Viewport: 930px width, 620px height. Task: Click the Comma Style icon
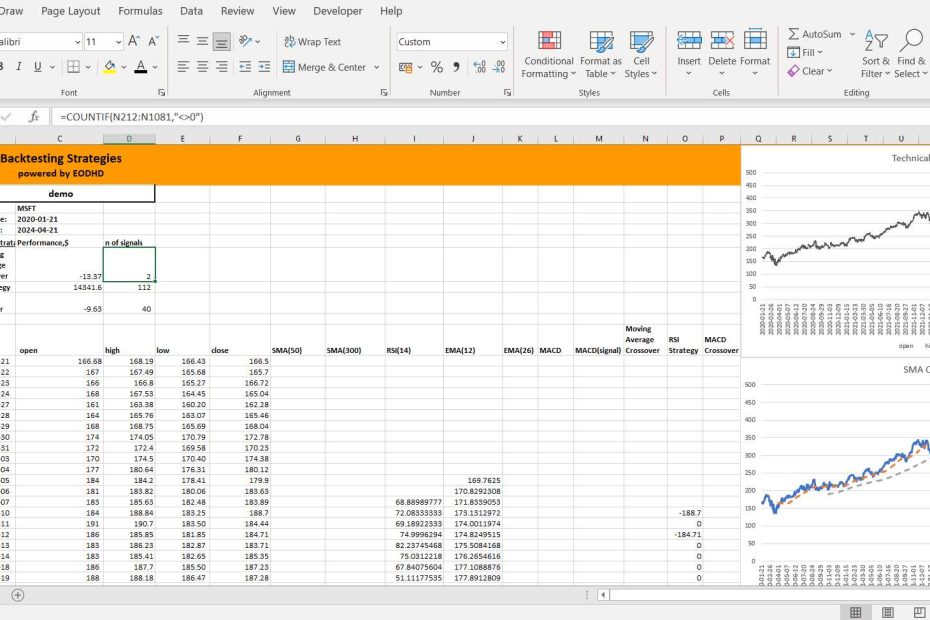click(457, 67)
